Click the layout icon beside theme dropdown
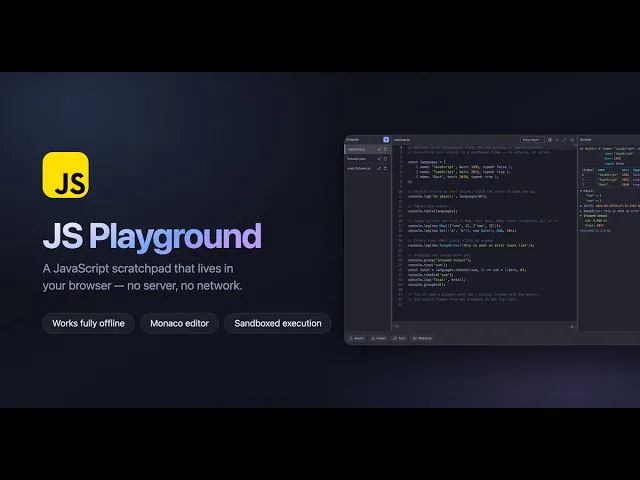The width and height of the screenshot is (640, 480). tap(549, 140)
